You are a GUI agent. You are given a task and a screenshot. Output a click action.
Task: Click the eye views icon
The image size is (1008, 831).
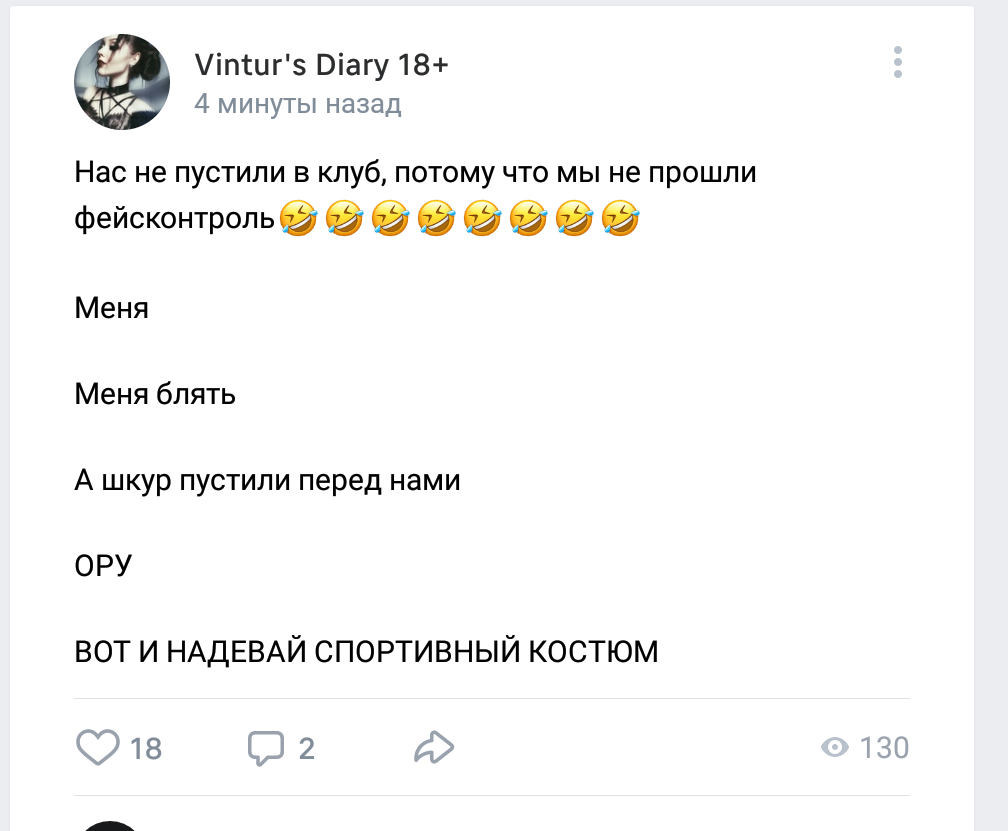[835, 747]
